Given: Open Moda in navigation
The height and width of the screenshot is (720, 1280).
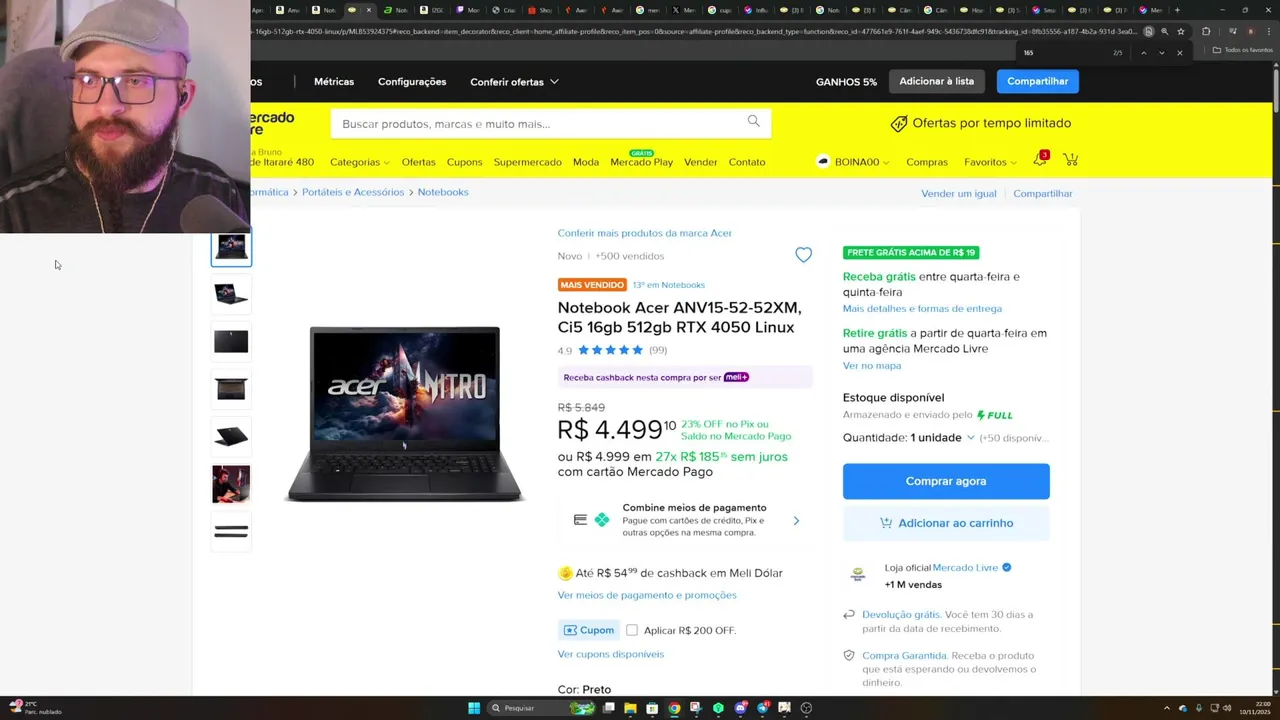Looking at the screenshot, I should [x=586, y=162].
